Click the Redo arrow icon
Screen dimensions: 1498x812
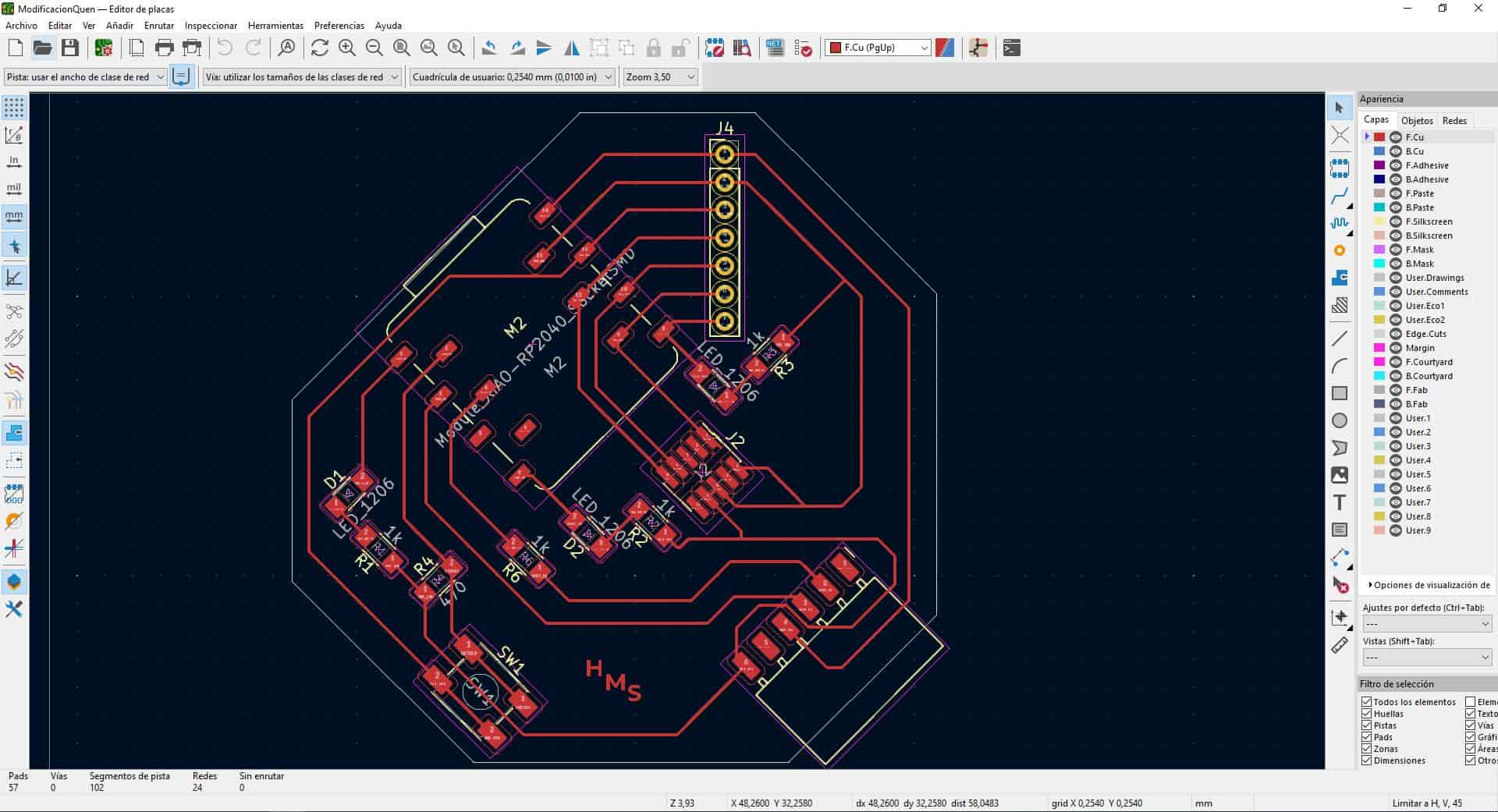click(x=254, y=48)
